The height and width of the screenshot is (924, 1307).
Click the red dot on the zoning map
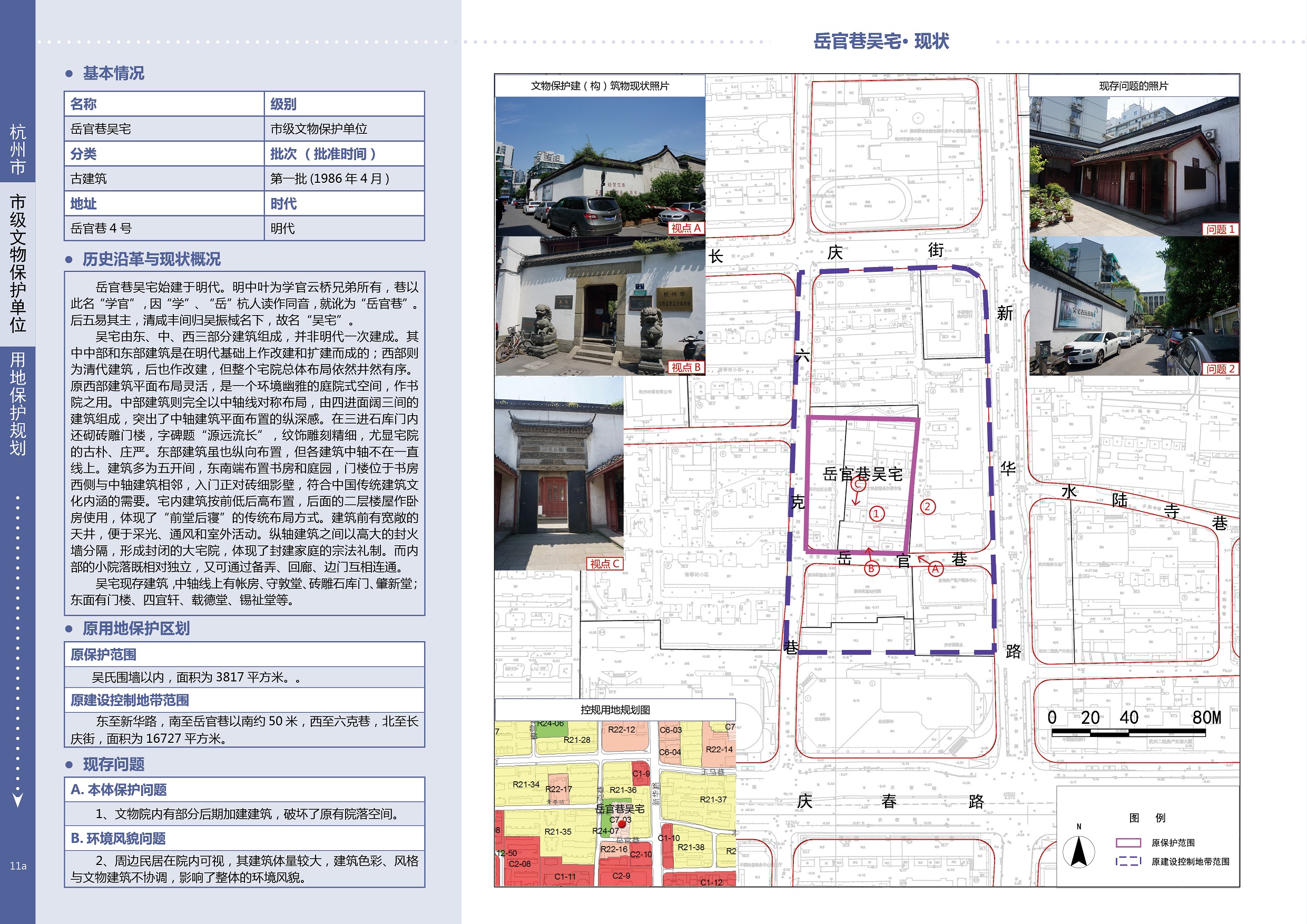pos(622,824)
